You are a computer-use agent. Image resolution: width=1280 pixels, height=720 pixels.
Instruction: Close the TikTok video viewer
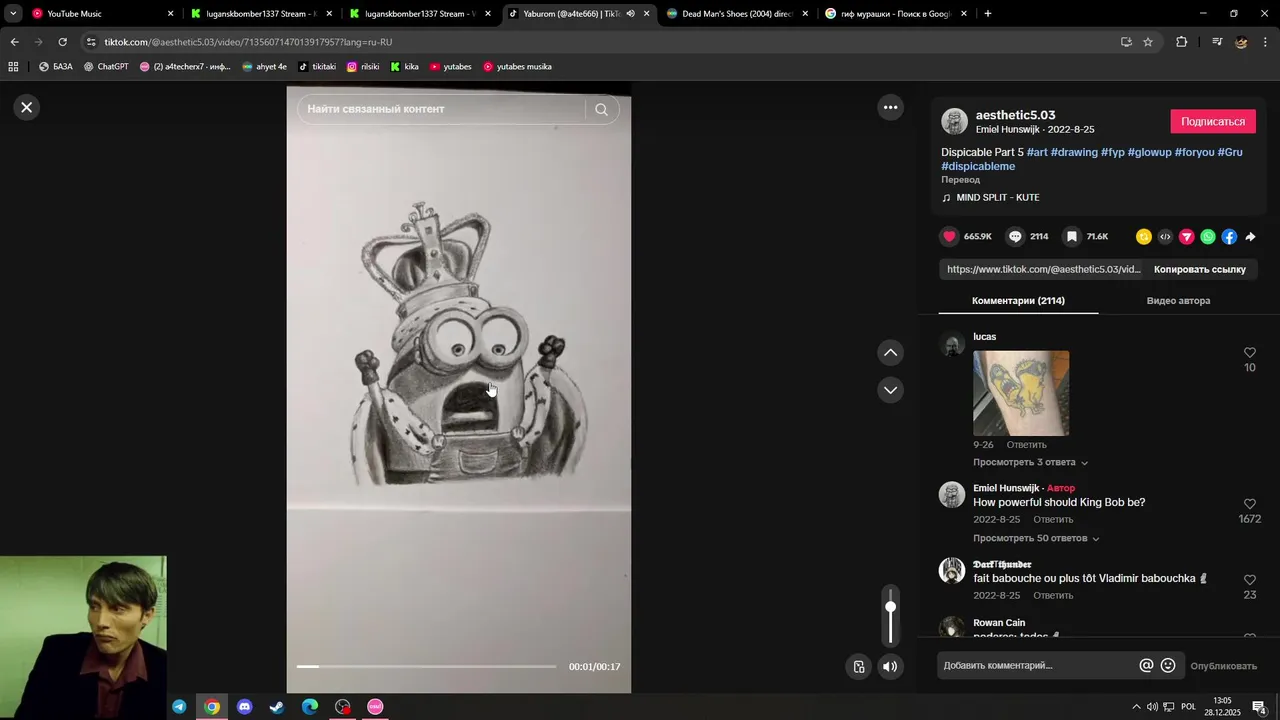27,107
